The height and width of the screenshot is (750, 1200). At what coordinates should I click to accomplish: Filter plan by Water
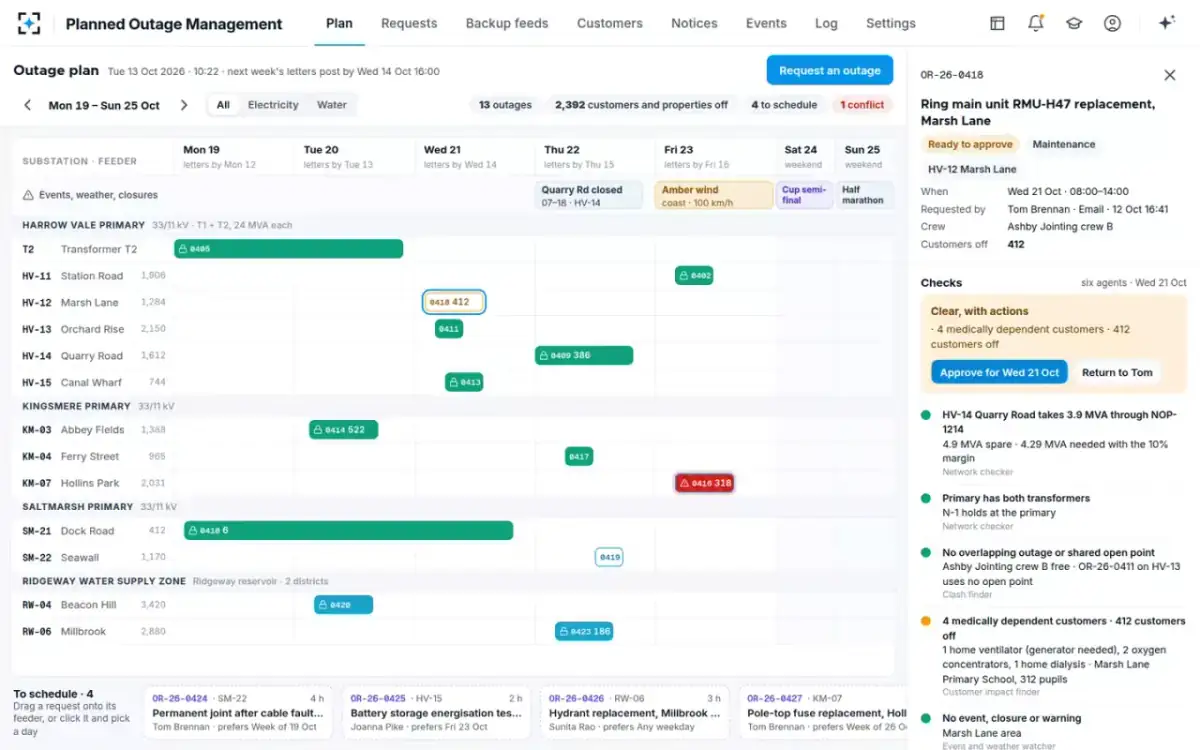pyautogui.click(x=332, y=105)
